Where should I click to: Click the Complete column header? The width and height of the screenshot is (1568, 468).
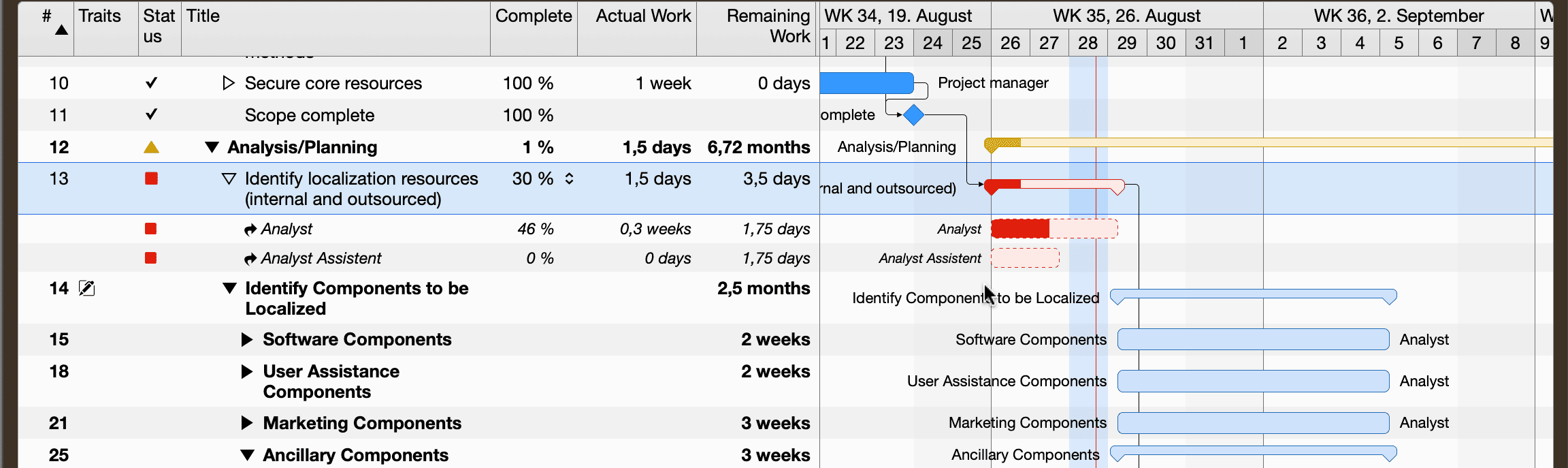(533, 16)
